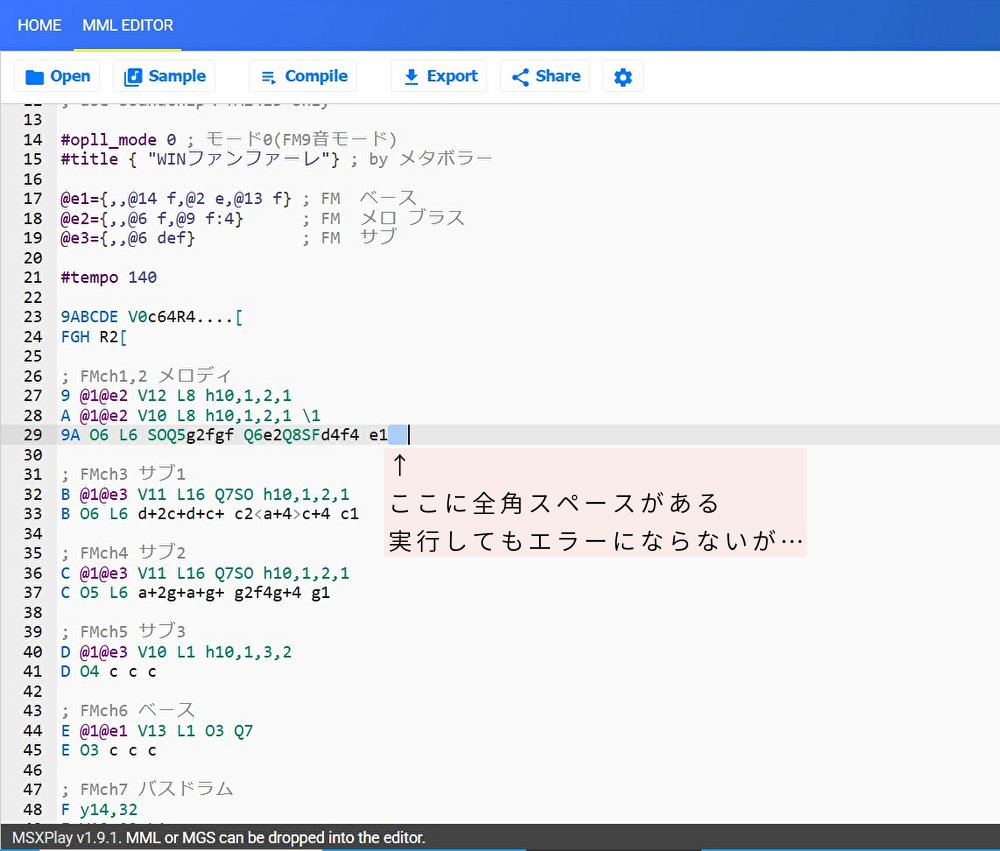This screenshot has width=1000, height=851.
Task: Click the line 'A @1@e2 V10 L8 h10,1,2,1 \1'
Action: (x=191, y=415)
